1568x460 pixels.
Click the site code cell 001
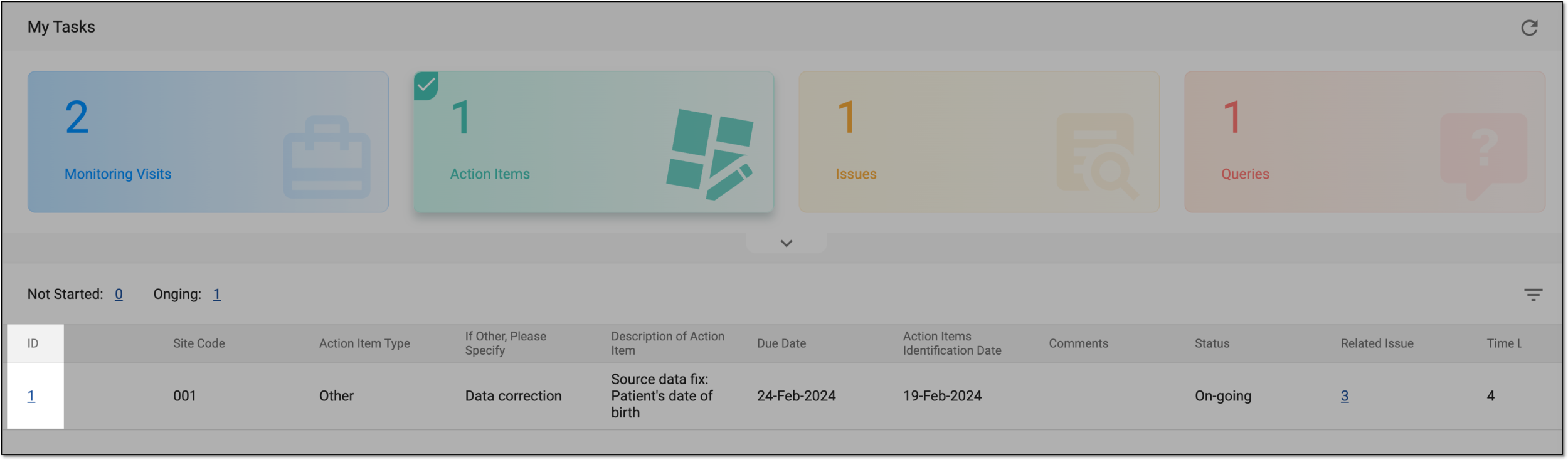[x=184, y=396]
